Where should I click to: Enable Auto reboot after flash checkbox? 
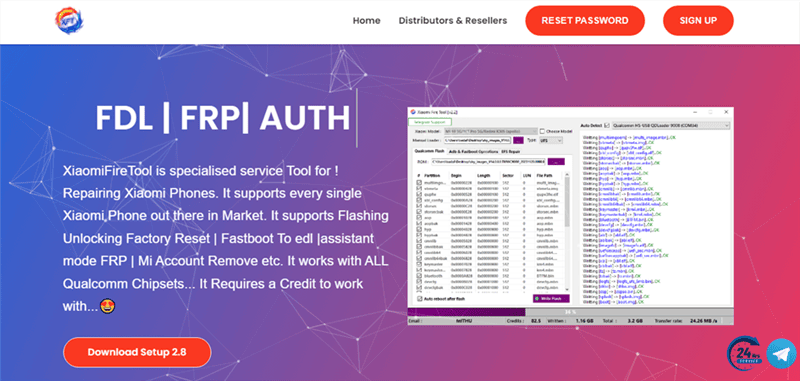coord(420,298)
